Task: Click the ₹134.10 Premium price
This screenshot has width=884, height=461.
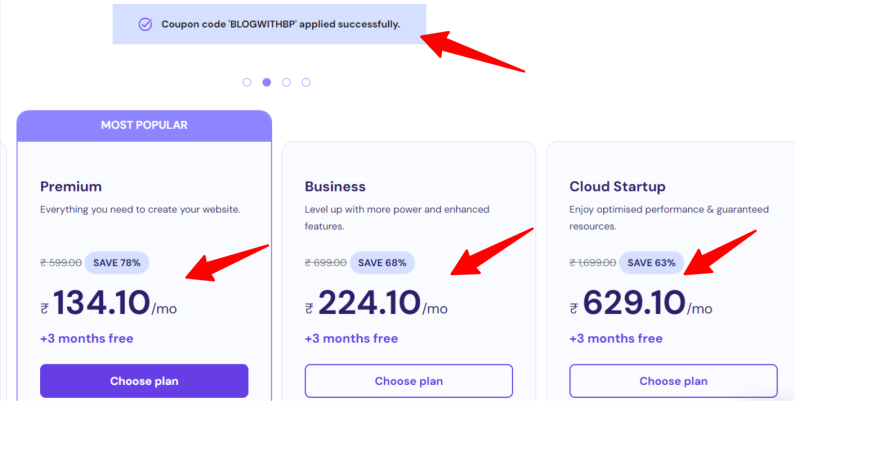Action: point(101,303)
